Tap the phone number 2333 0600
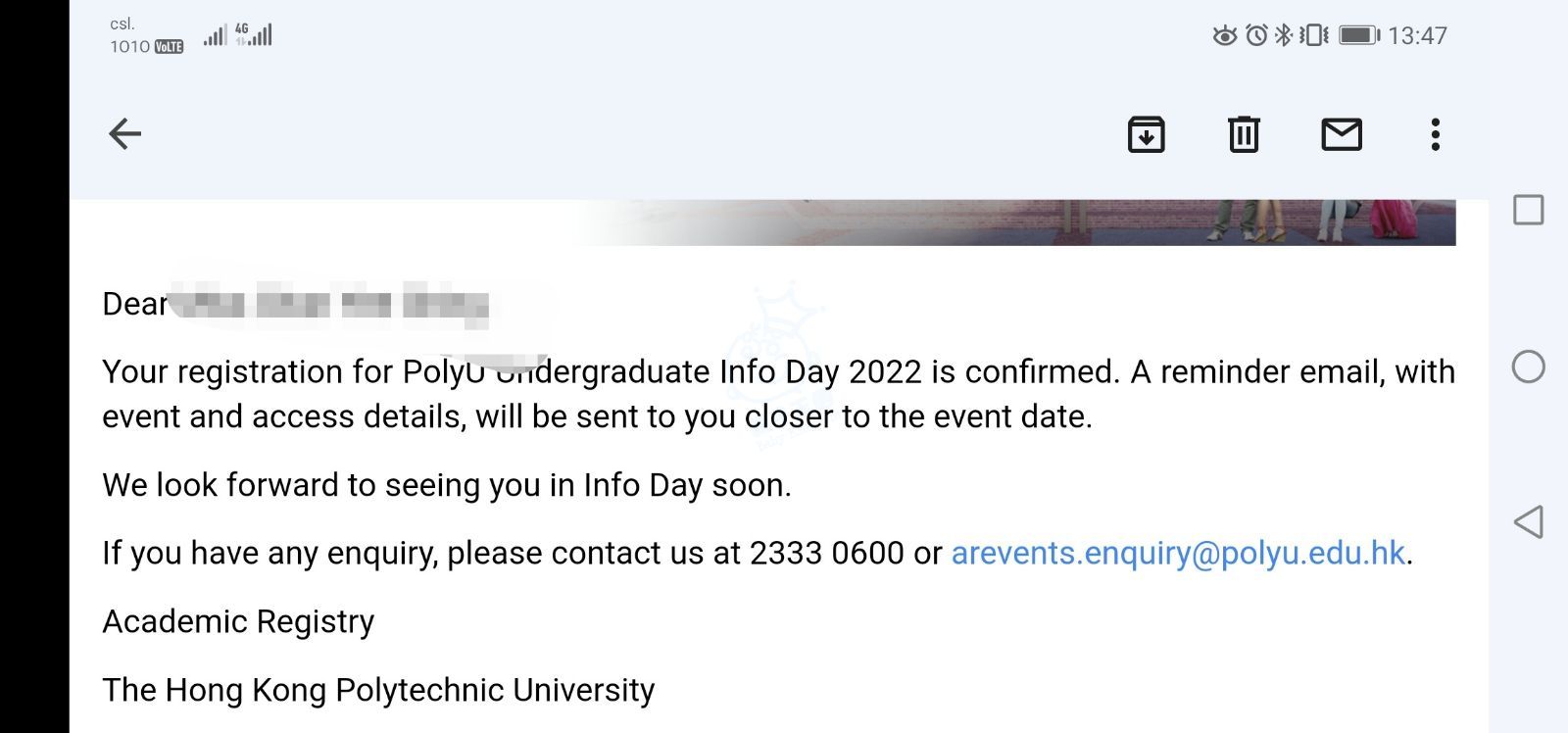This screenshot has width=1568, height=733. [826, 553]
